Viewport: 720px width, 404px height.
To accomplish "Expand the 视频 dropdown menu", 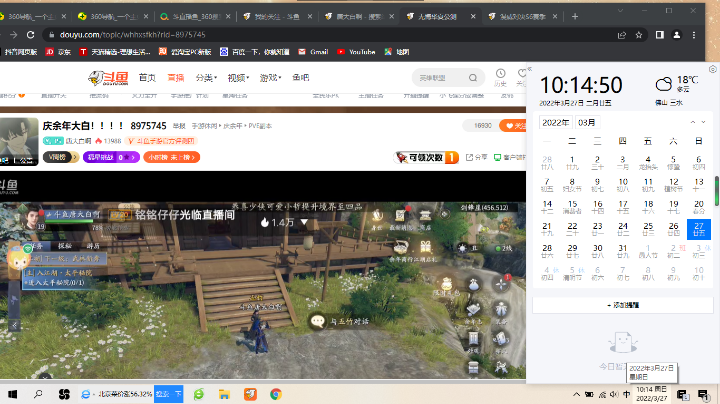I will click(x=238, y=78).
